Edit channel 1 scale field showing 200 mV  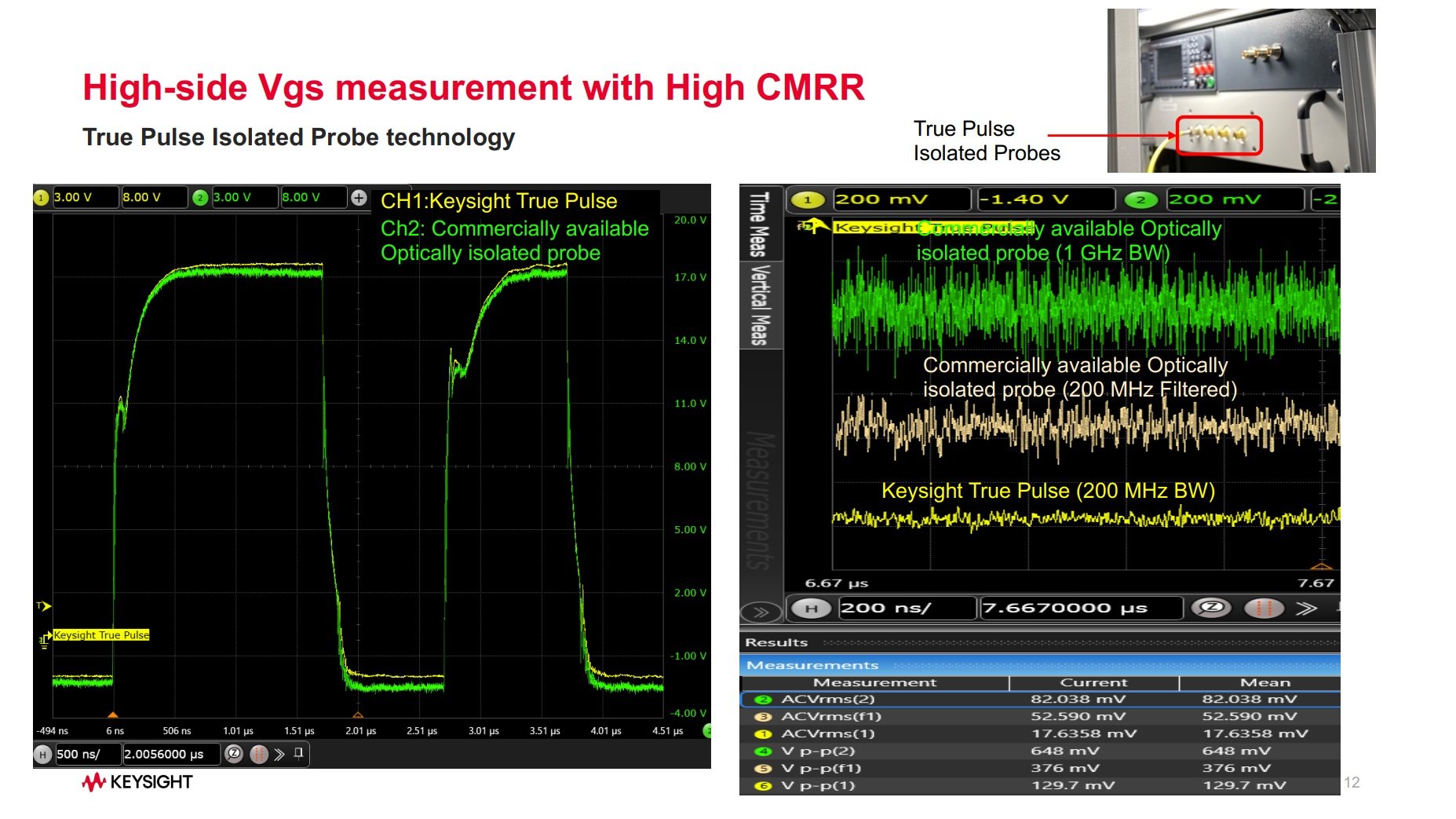[x=902, y=199]
